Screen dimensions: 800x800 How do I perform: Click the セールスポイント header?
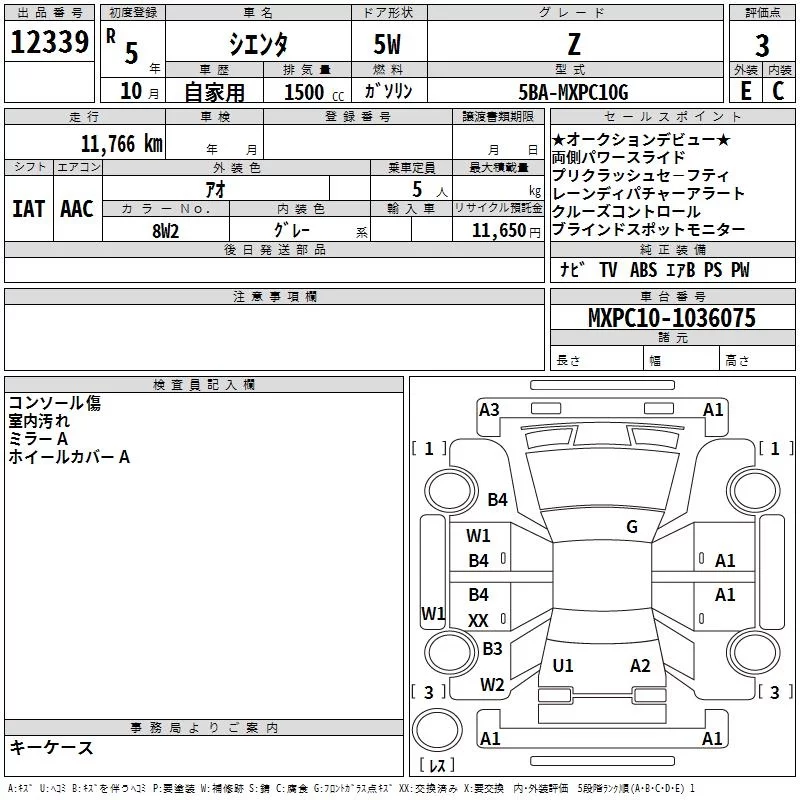pos(672,116)
